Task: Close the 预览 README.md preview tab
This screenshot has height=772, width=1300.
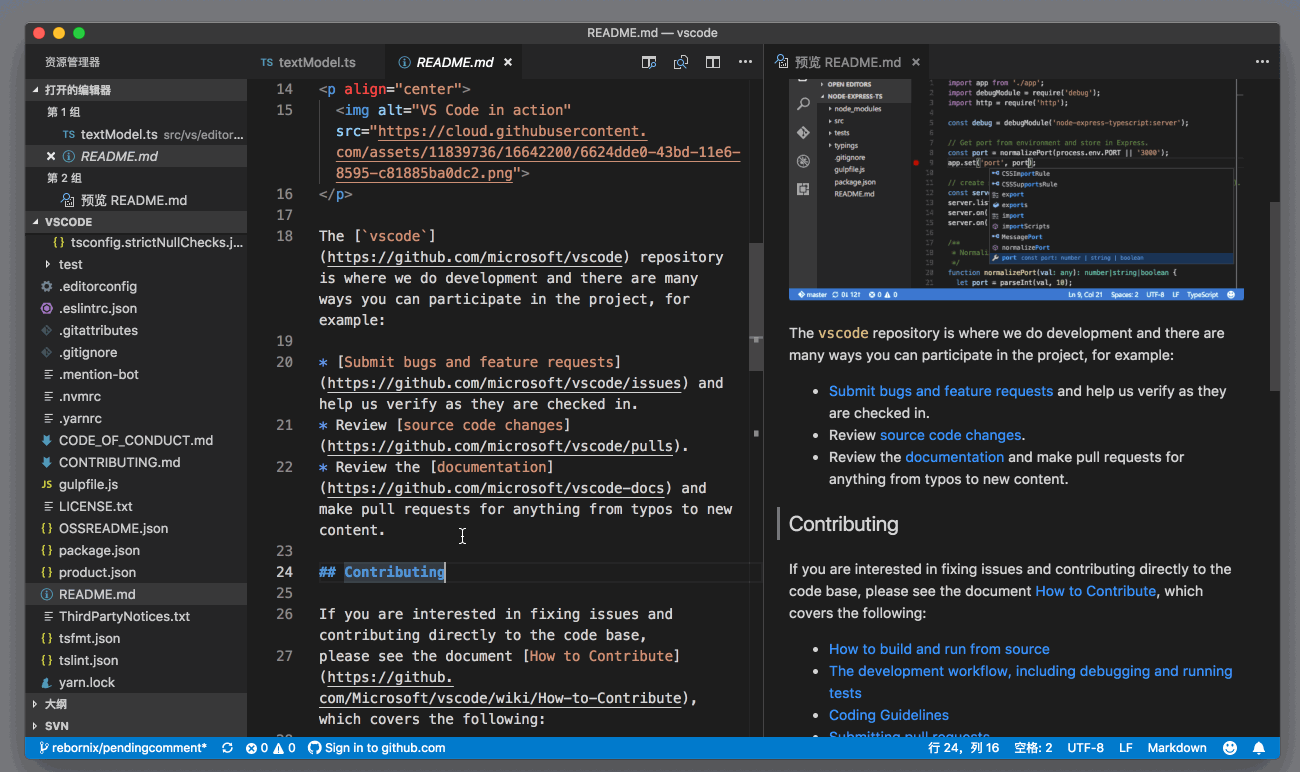Action: [x=915, y=62]
